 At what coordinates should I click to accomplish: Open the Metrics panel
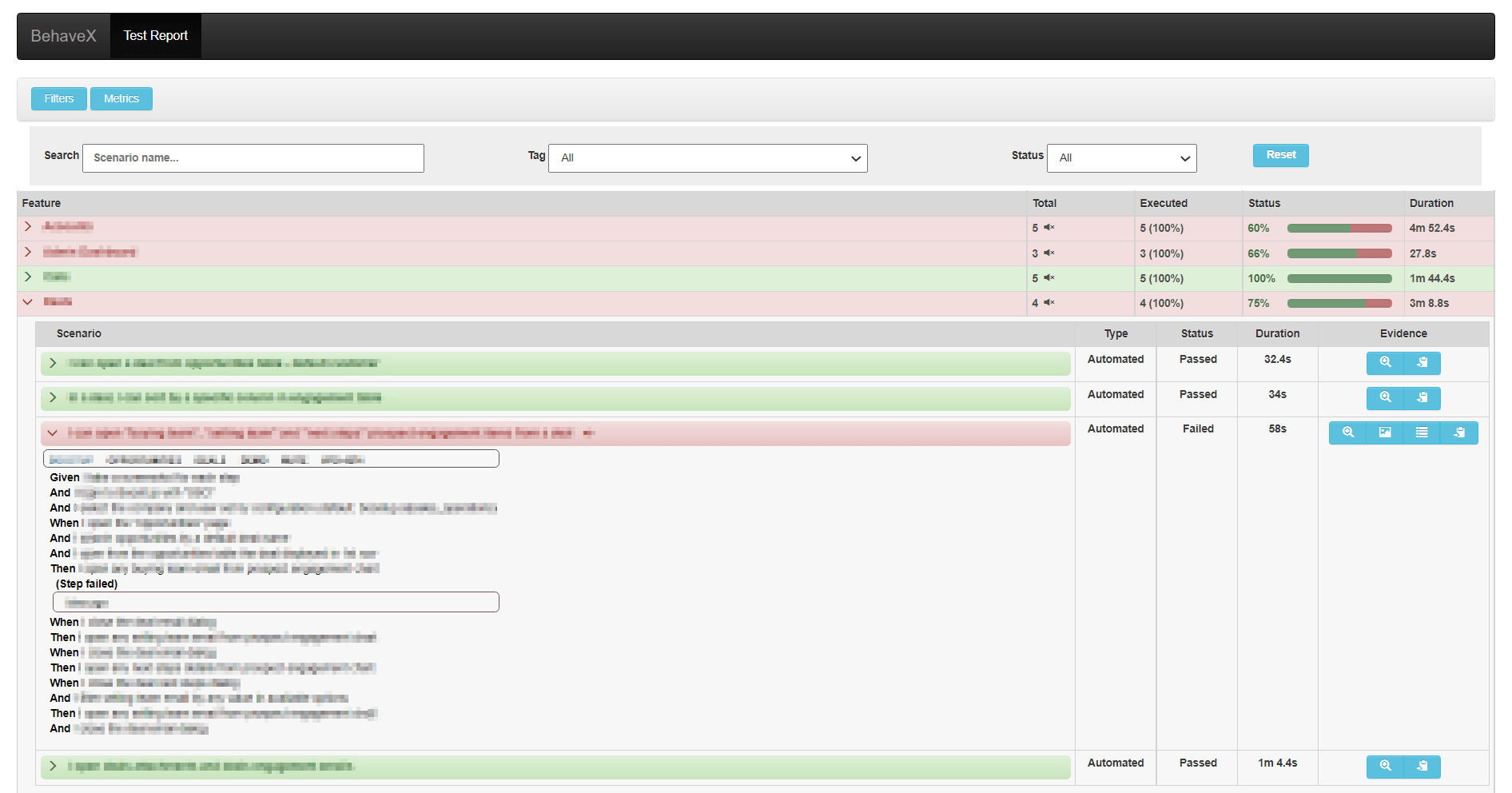click(x=121, y=98)
